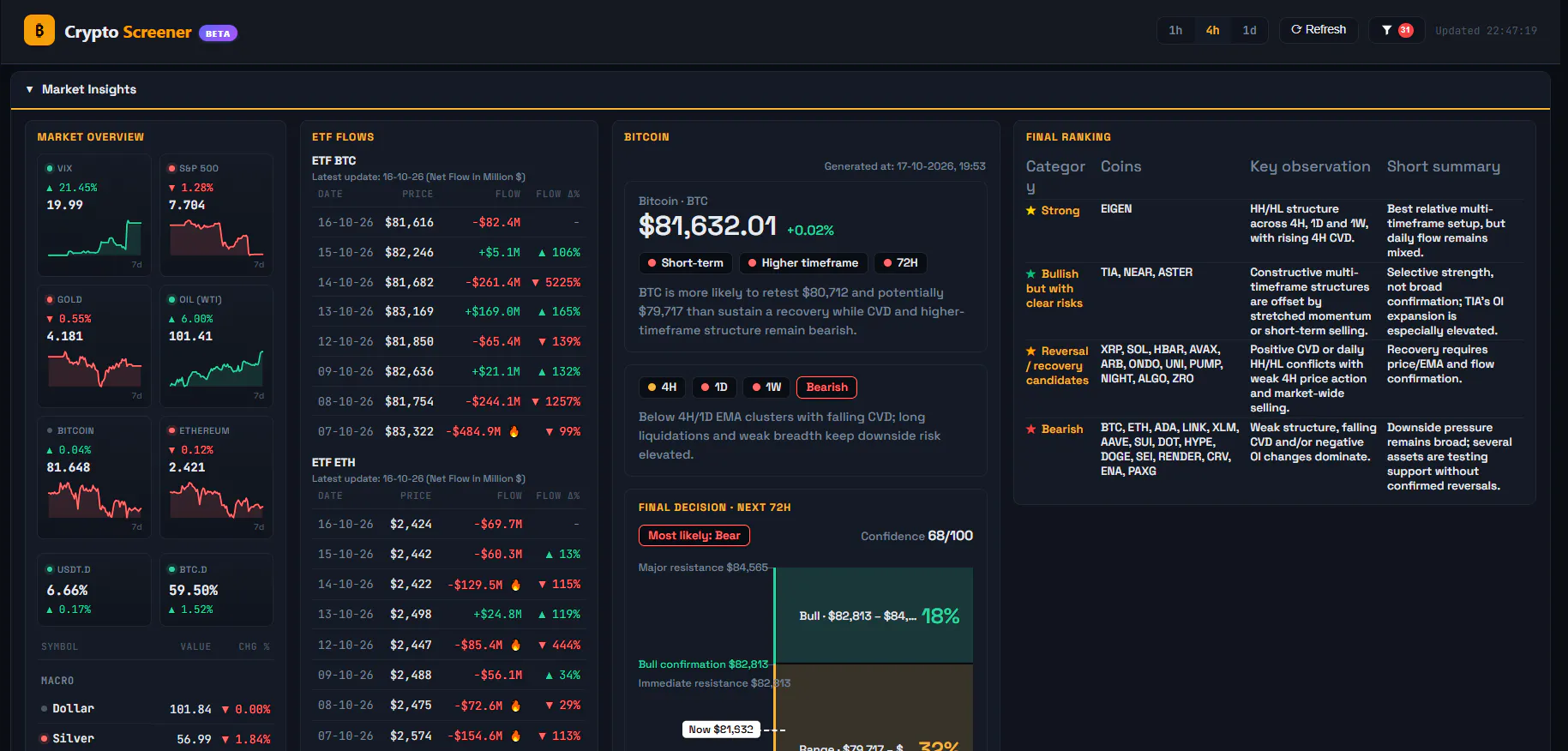Viewport: 1568px width, 751px height.
Task: Open the Oil (WTI) chart card
Action: click(x=216, y=345)
